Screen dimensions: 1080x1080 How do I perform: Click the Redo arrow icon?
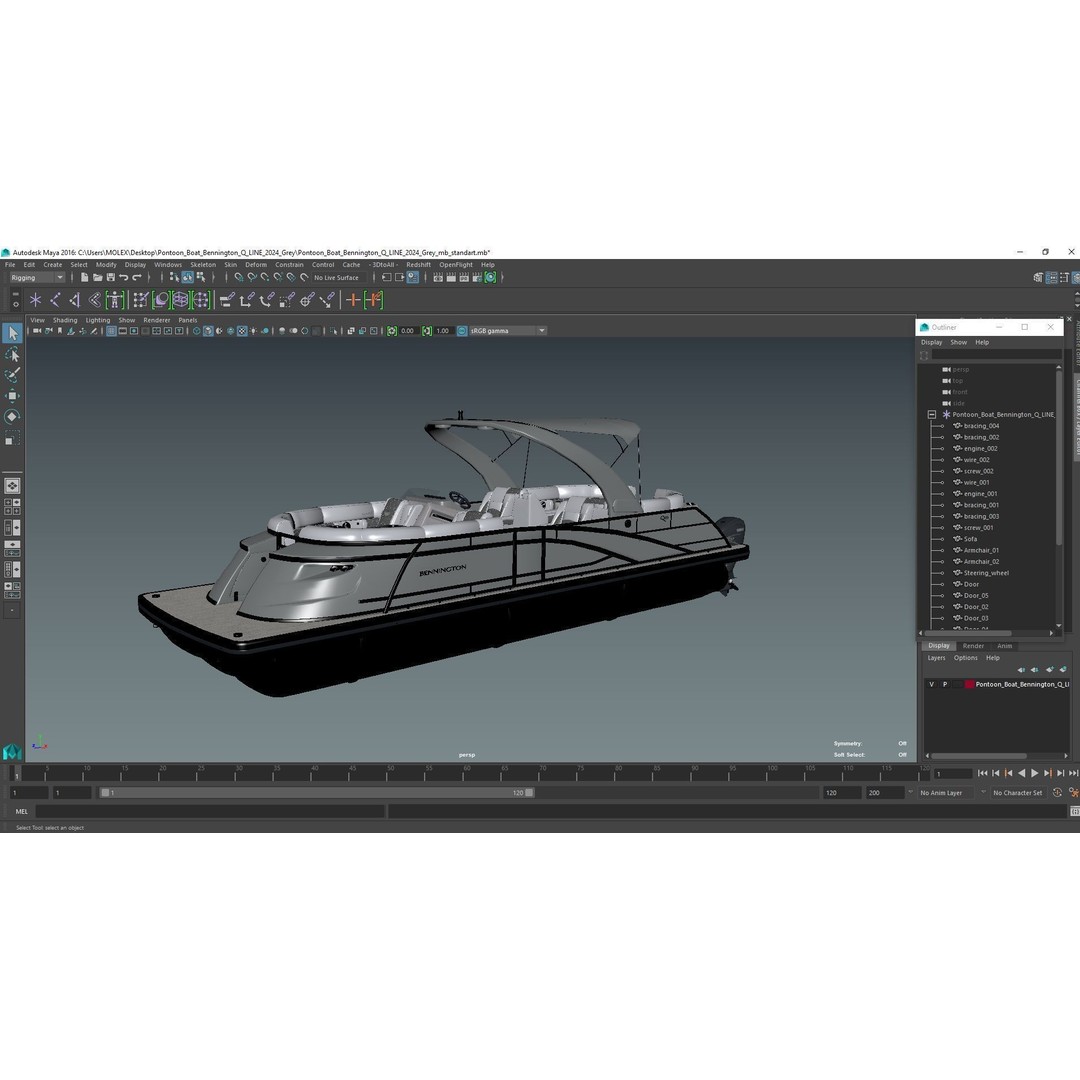click(136, 278)
